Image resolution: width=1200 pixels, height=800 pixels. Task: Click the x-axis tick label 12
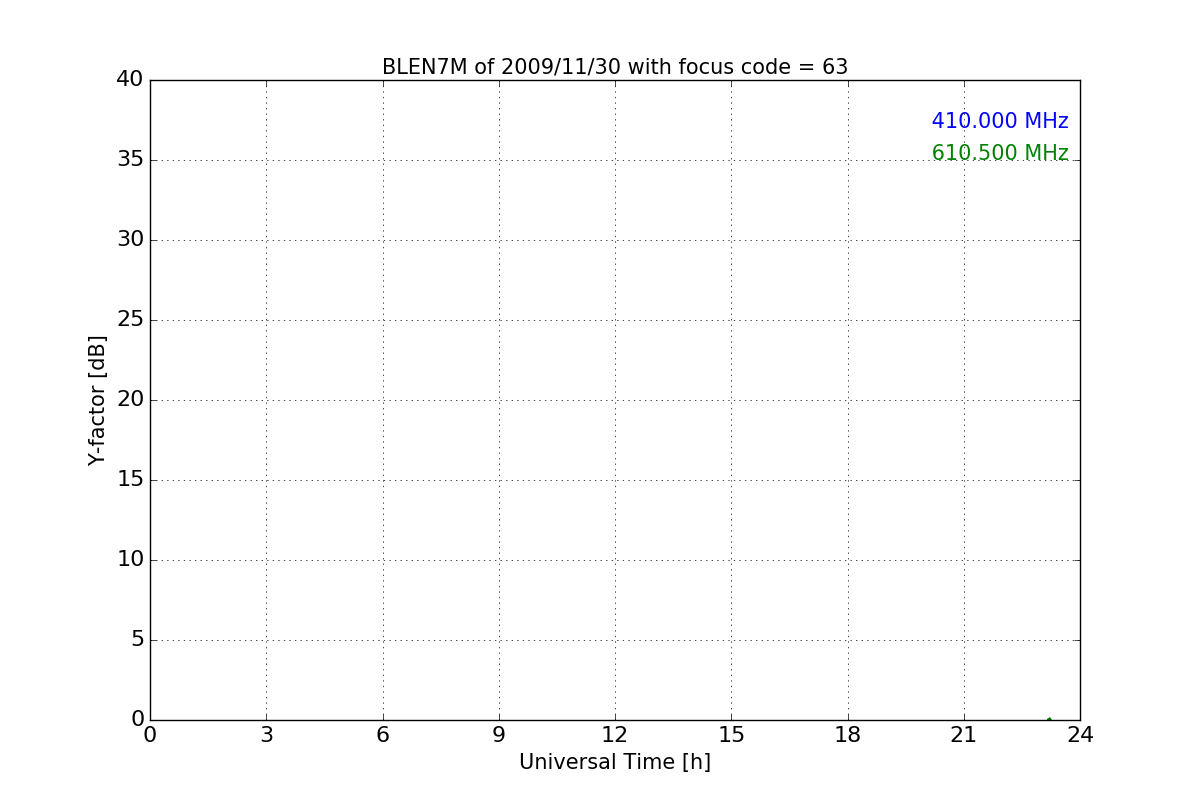[615, 735]
